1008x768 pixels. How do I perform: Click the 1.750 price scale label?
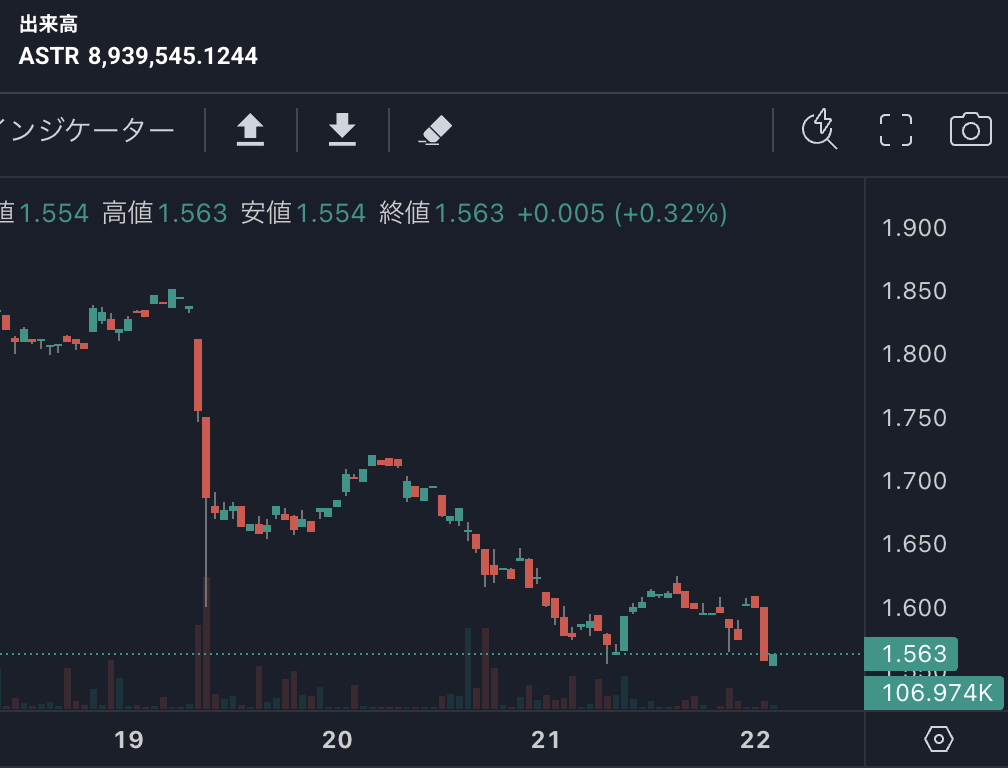[x=914, y=418]
